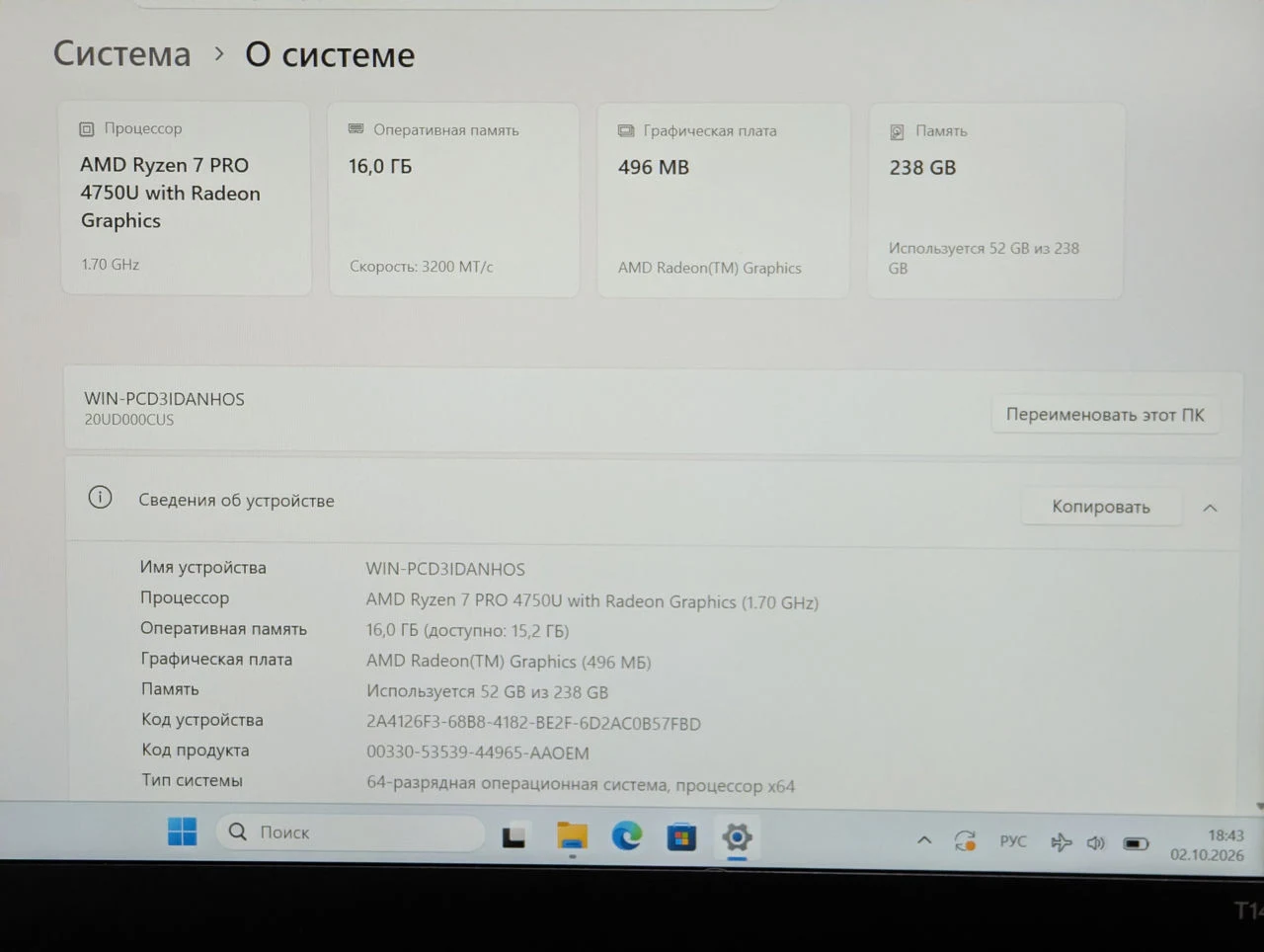Click the 238 GB storage card
Image resolution: width=1264 pixels, height=952 pixels.
[x=995, y=201]
